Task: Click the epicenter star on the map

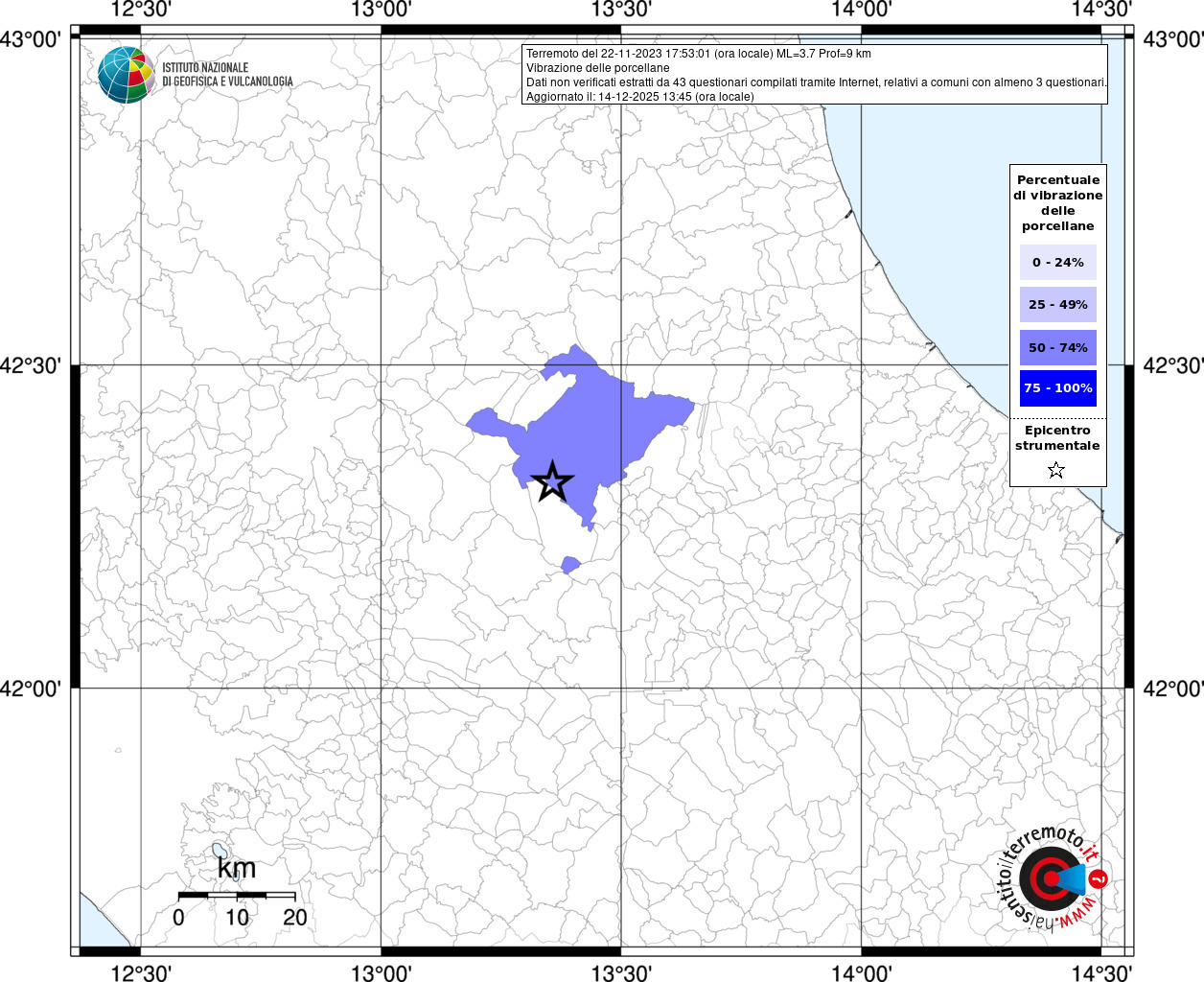Action: tap(552, 481)
